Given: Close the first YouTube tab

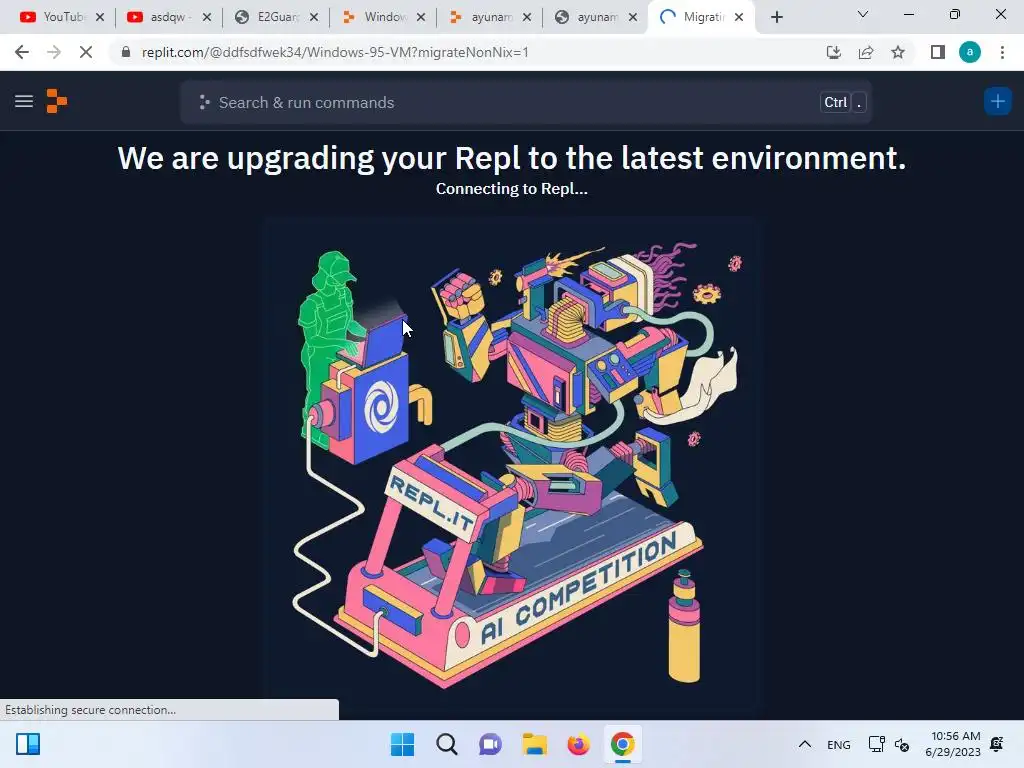Looking at the screenshot, I should click(100, 17).
